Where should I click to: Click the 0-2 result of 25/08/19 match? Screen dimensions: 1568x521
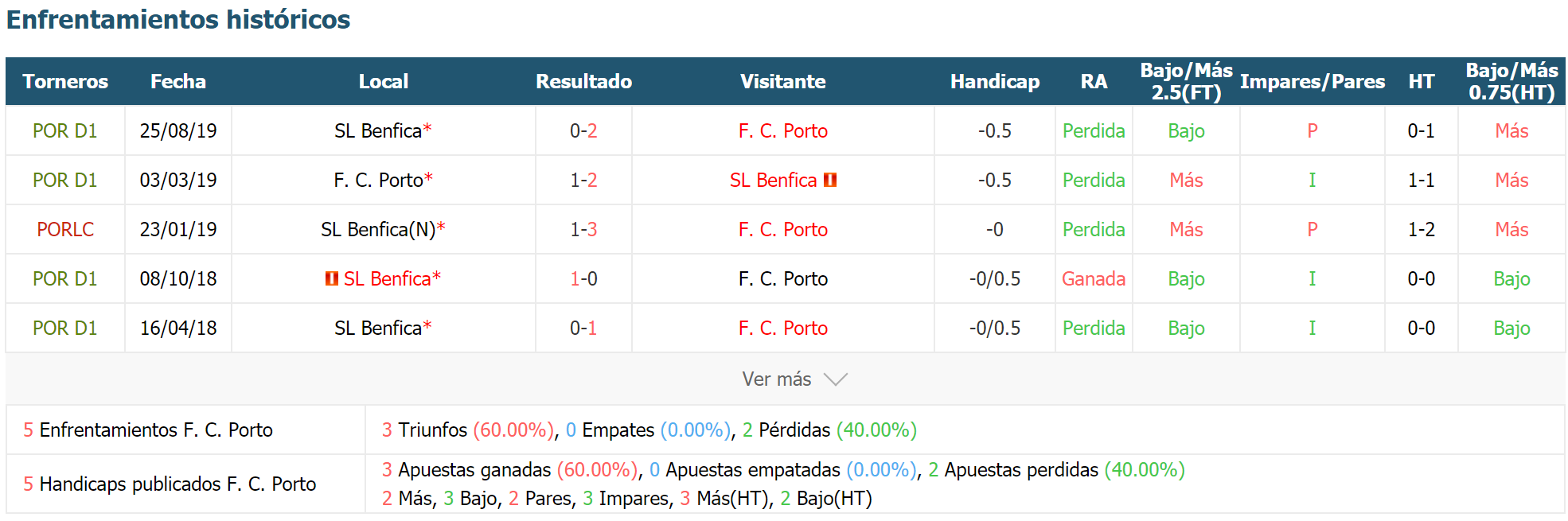583,130
